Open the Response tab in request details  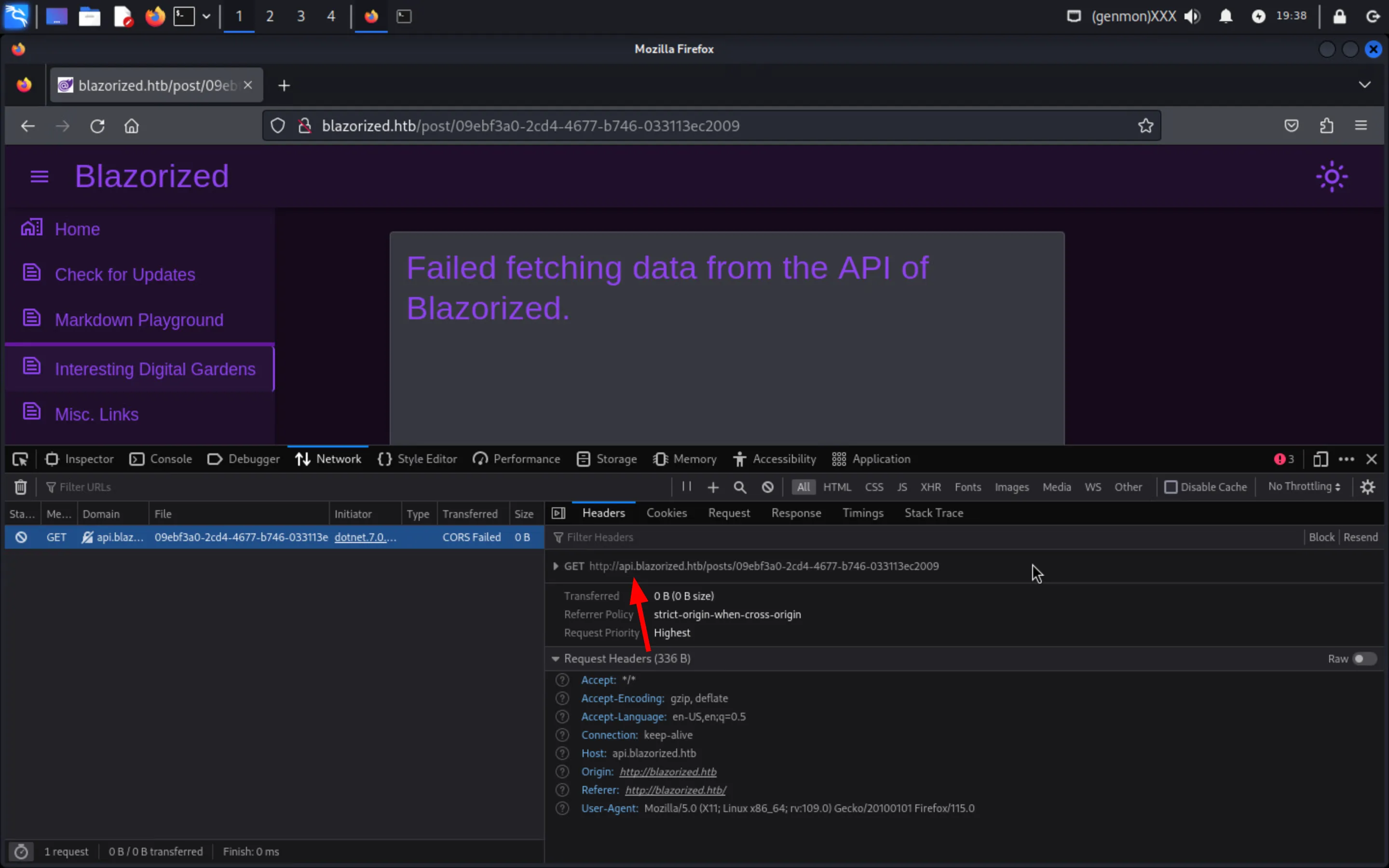(x=796, y=513)
